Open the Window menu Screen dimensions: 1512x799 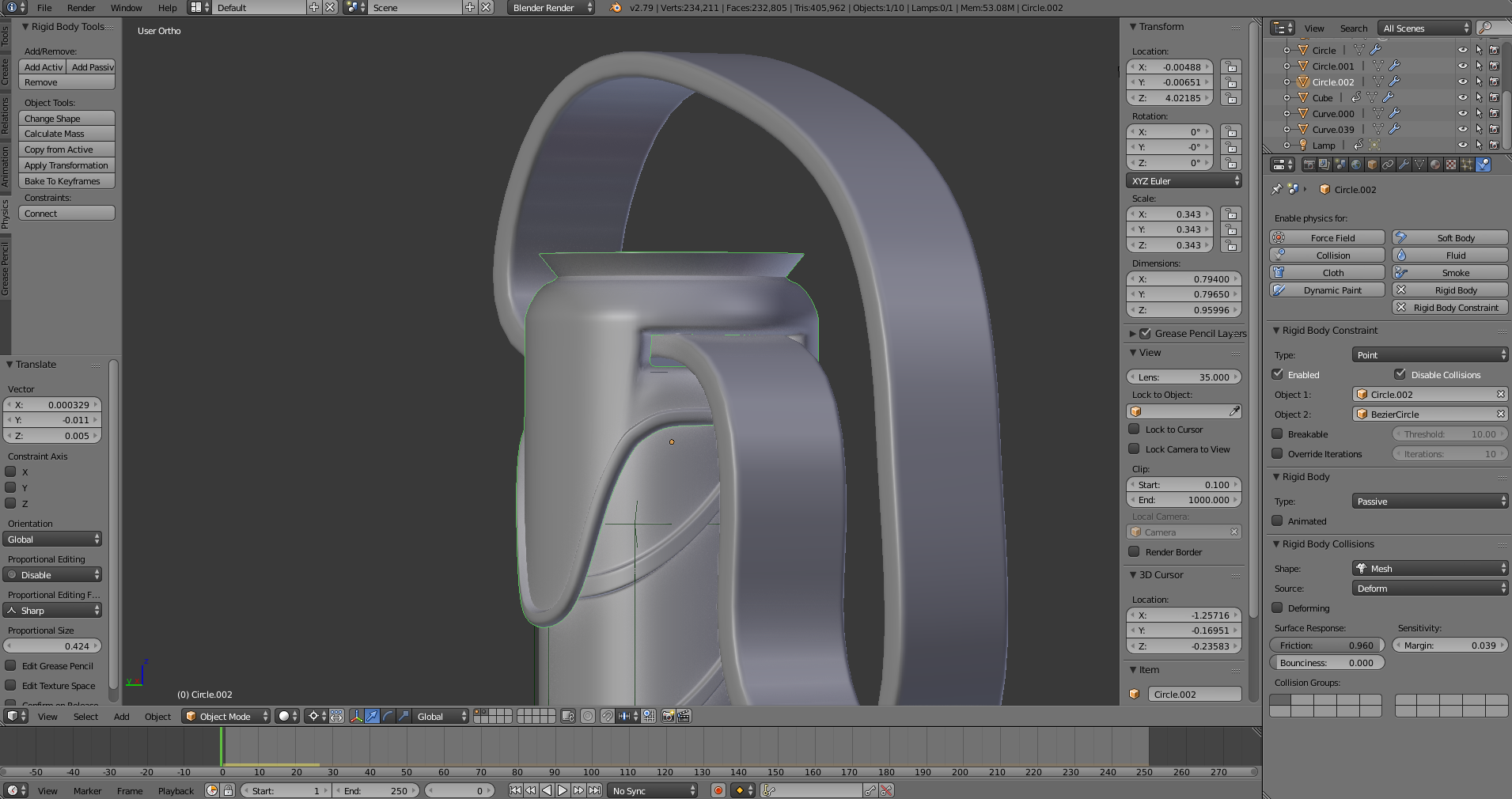pos(126,8)
